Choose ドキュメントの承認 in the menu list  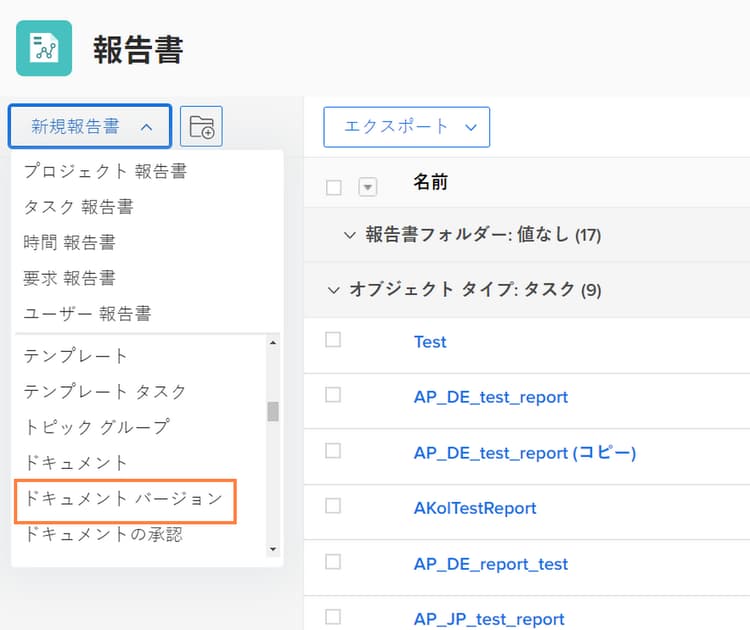coord(103,534)
